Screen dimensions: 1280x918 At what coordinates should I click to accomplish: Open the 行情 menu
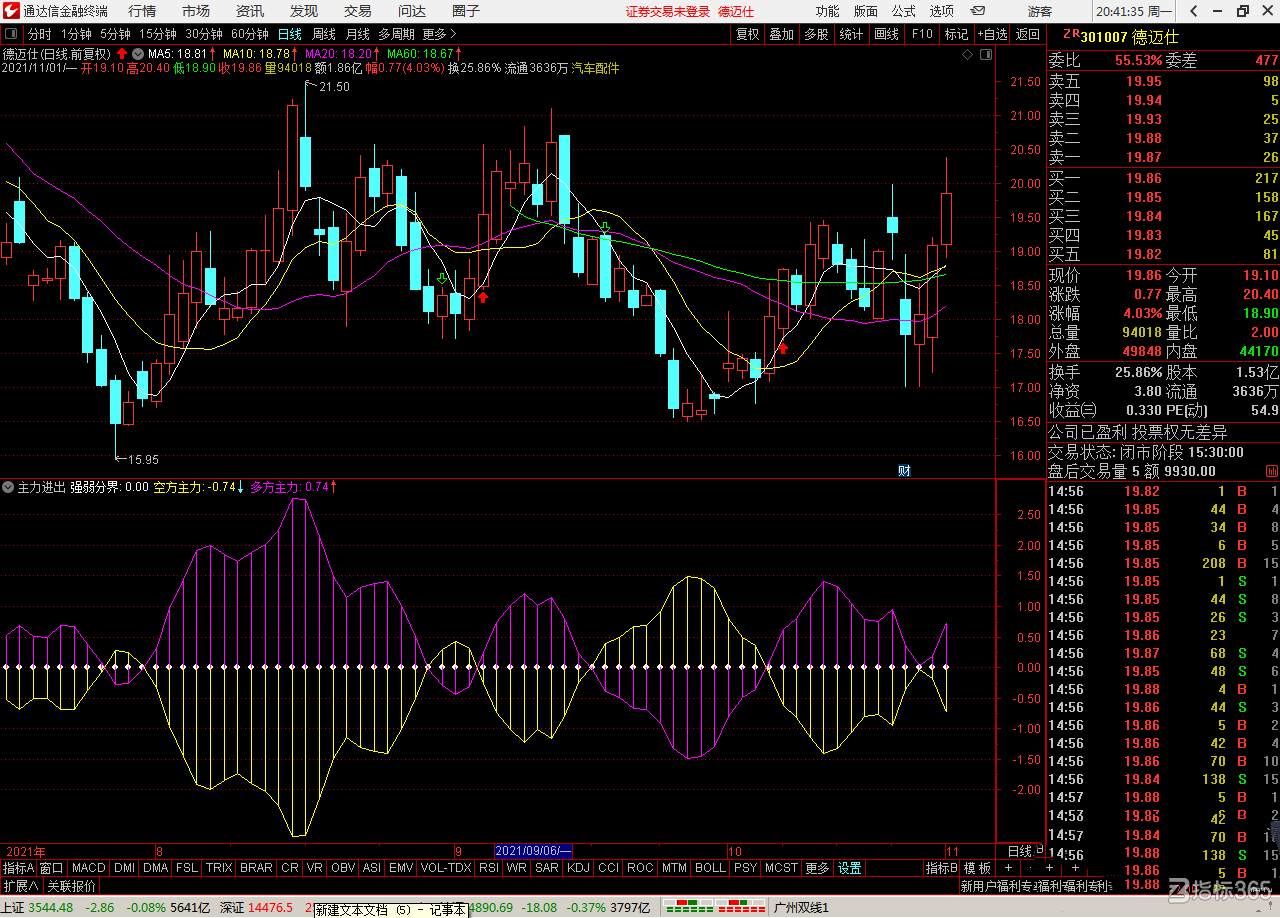coord(142,11)
